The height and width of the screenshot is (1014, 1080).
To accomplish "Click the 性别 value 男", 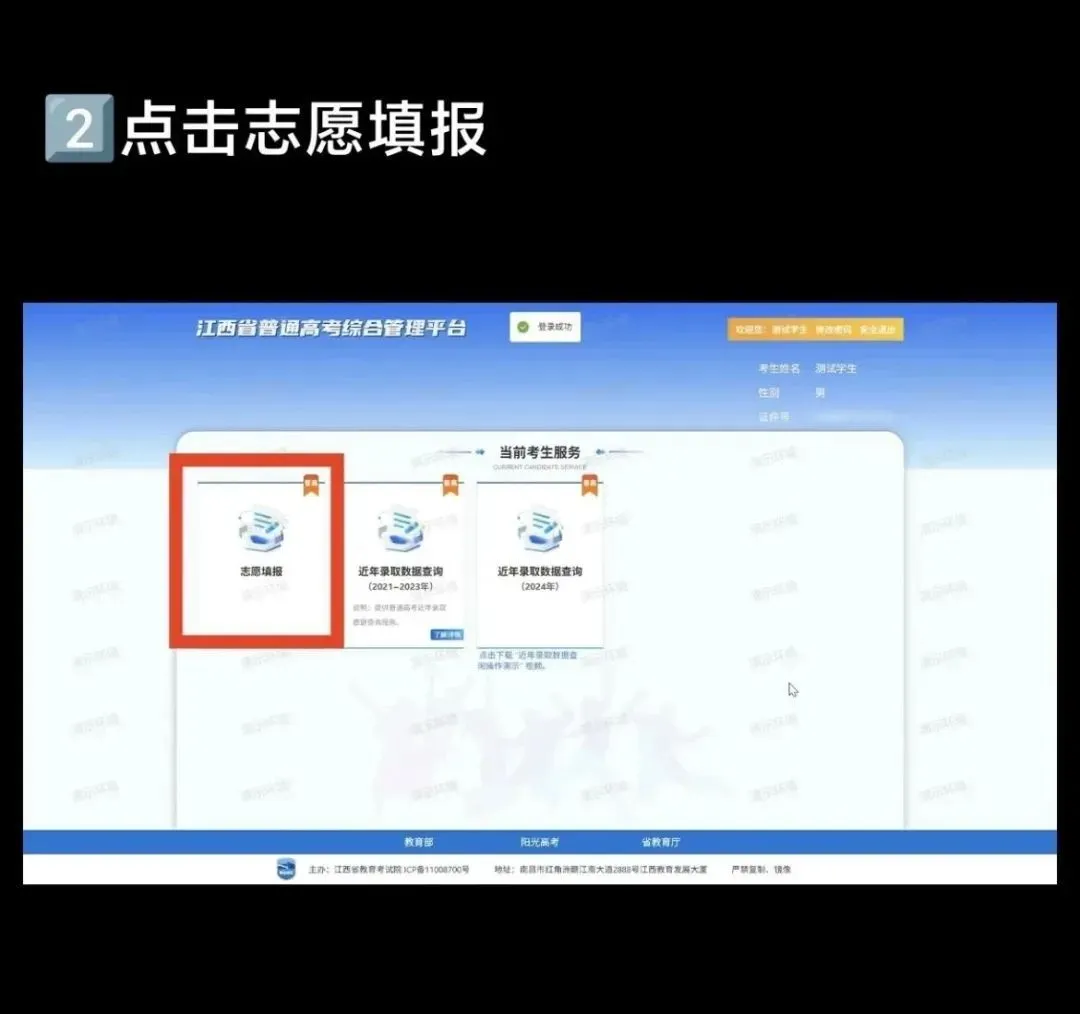I will pyautogui.click(x=820, y=393).
